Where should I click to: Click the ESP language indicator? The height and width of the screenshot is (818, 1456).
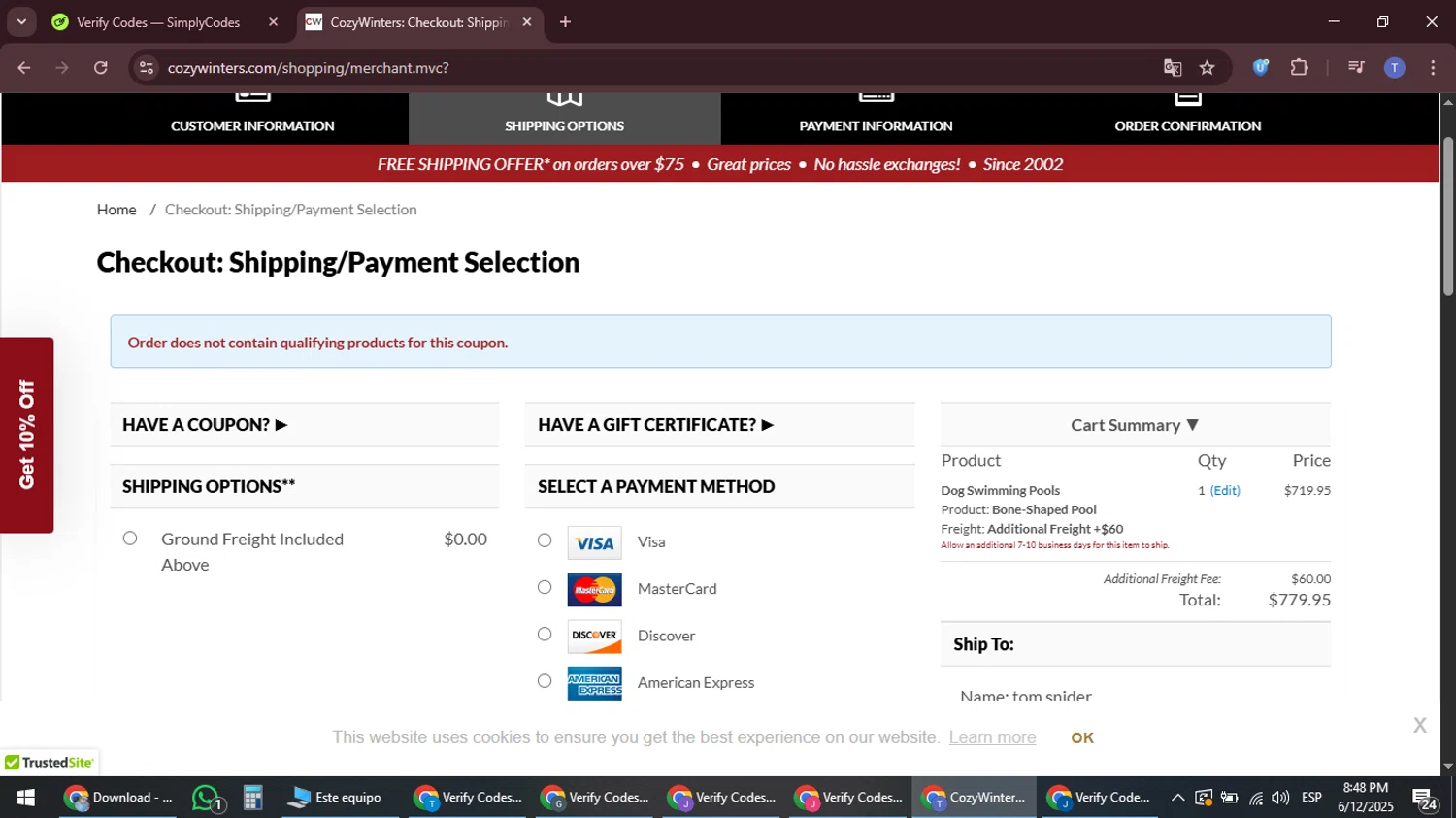tap(1312, 798)
